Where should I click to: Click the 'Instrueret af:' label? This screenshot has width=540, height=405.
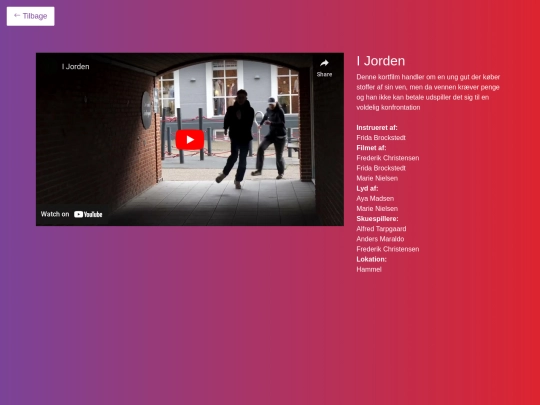377,127
